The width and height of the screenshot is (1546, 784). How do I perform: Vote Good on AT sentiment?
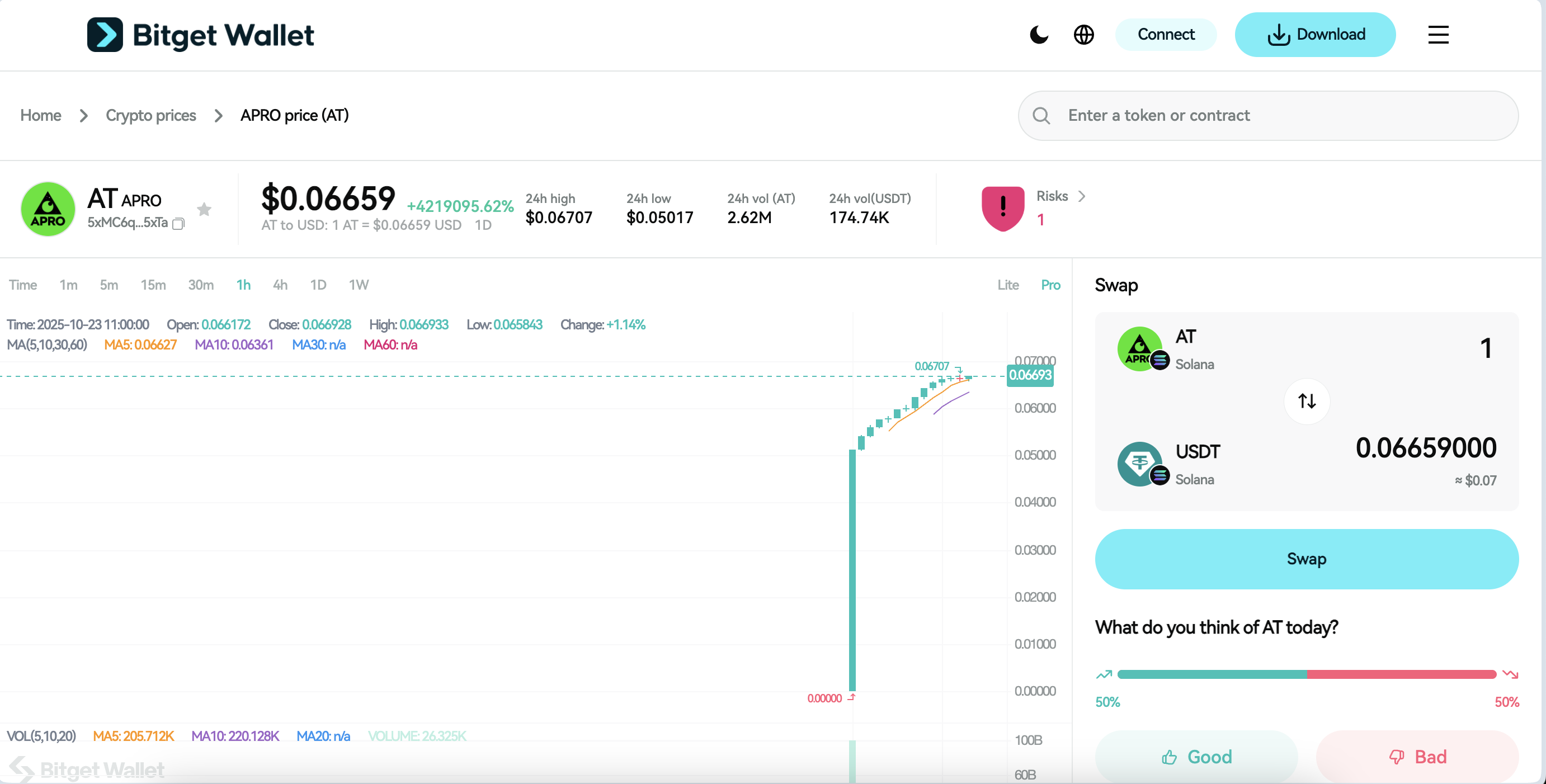click(1196, 757)
